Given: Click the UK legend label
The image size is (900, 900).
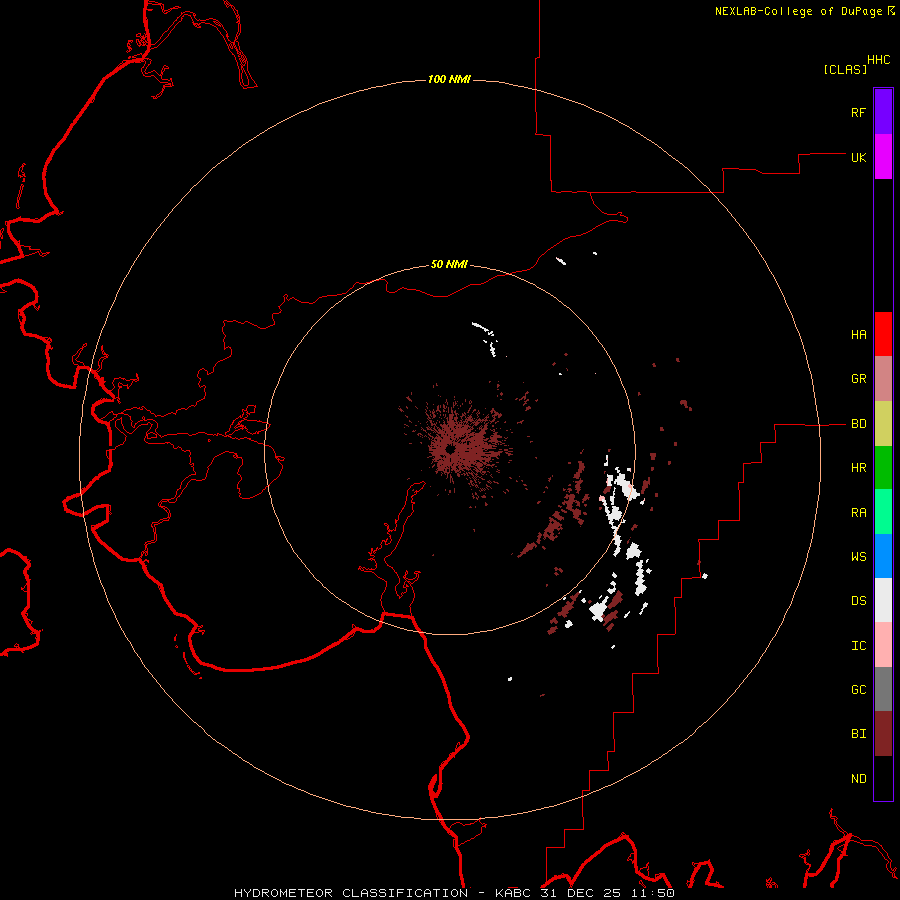Looking at the screenshot, I should point(858,157).
